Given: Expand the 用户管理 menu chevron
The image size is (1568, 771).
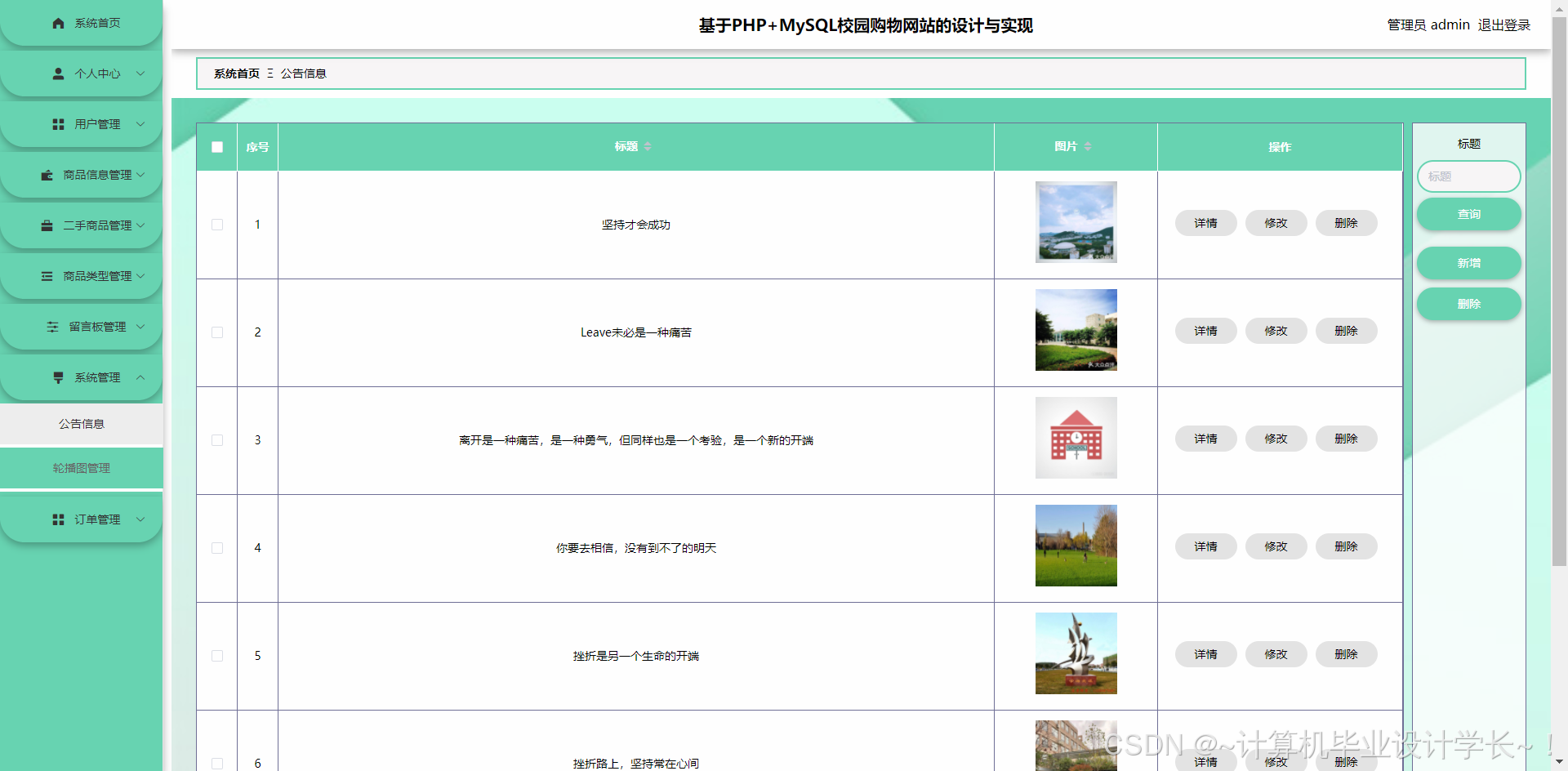Looking at the screenshot, I should point(140,124).
